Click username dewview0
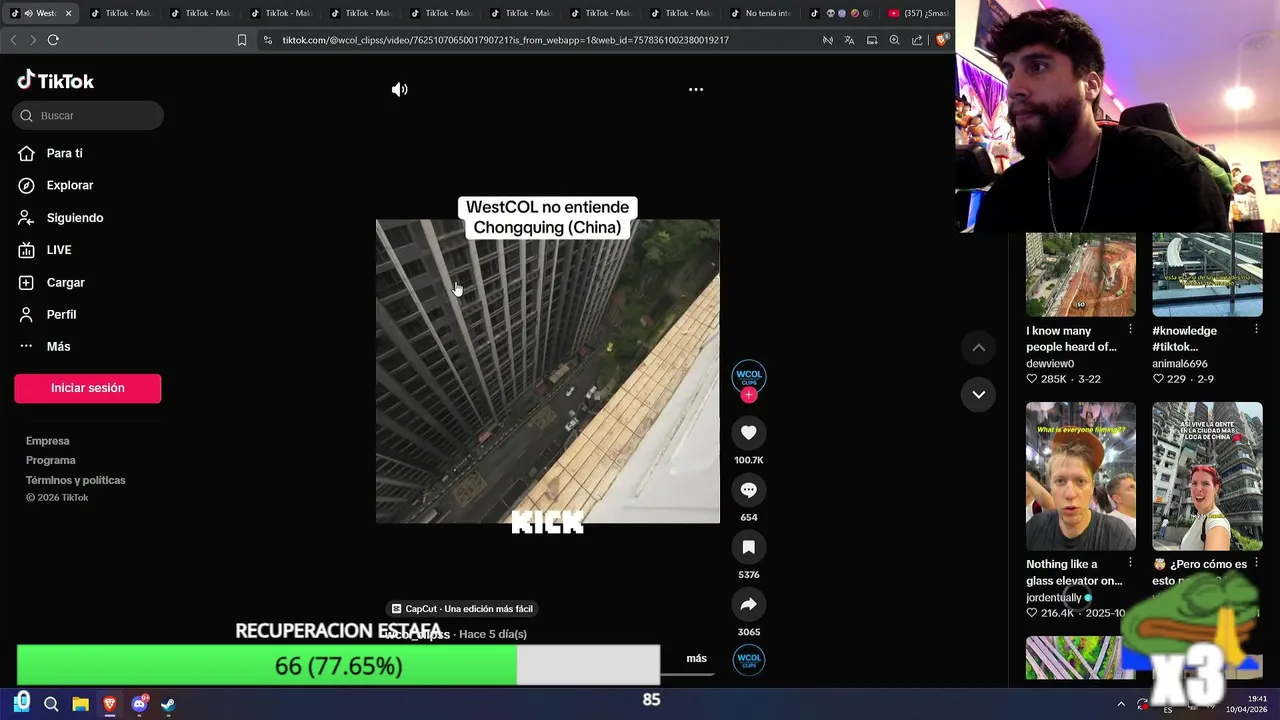Screen dimensions: 1280x720 (x=1050, y=364)
